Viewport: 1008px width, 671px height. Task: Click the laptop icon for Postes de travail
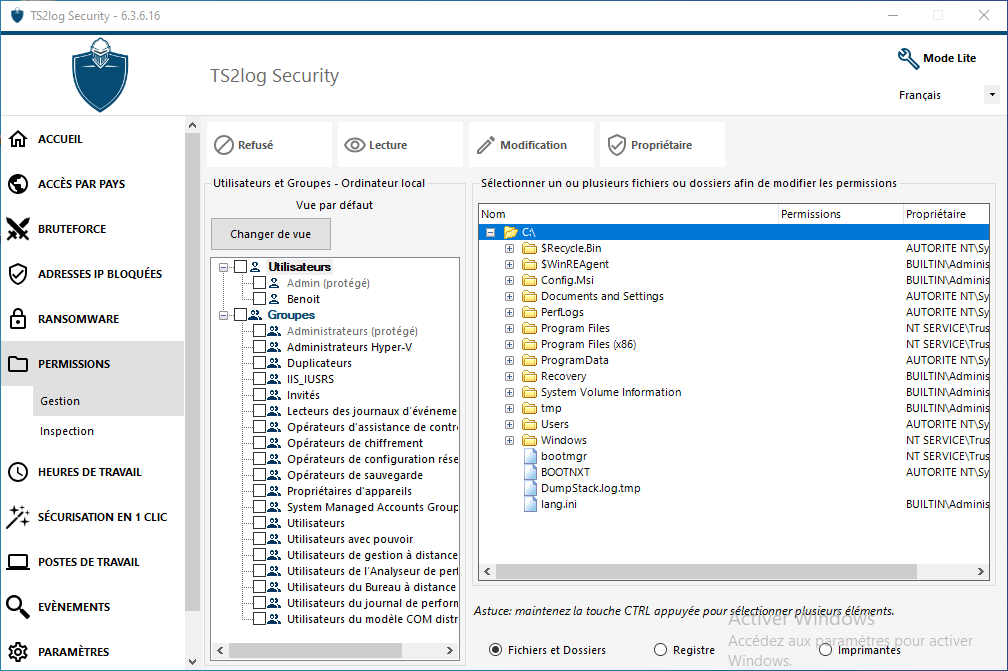point(18,562)
